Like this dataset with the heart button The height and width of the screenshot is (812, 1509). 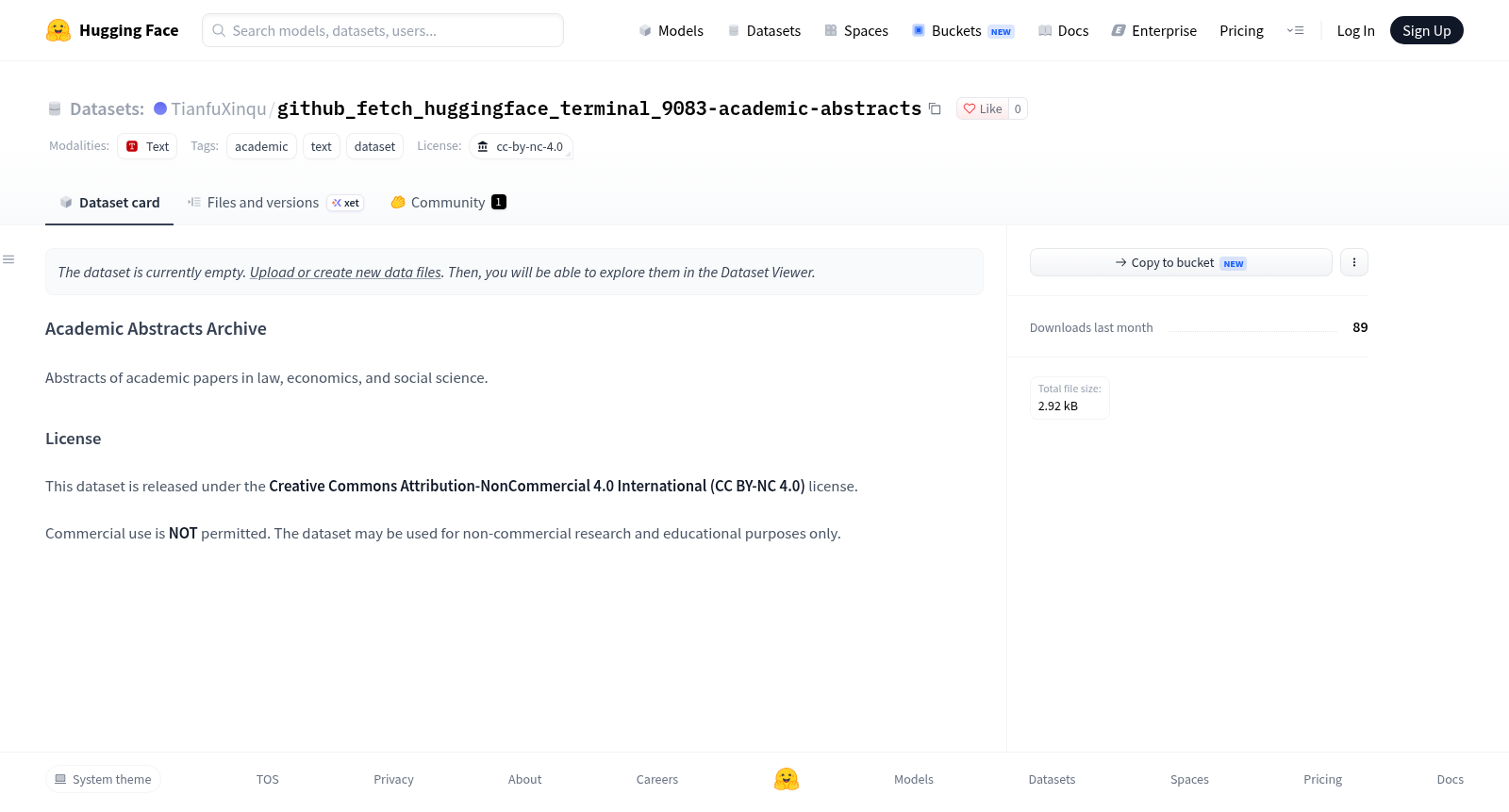[983, 108]
